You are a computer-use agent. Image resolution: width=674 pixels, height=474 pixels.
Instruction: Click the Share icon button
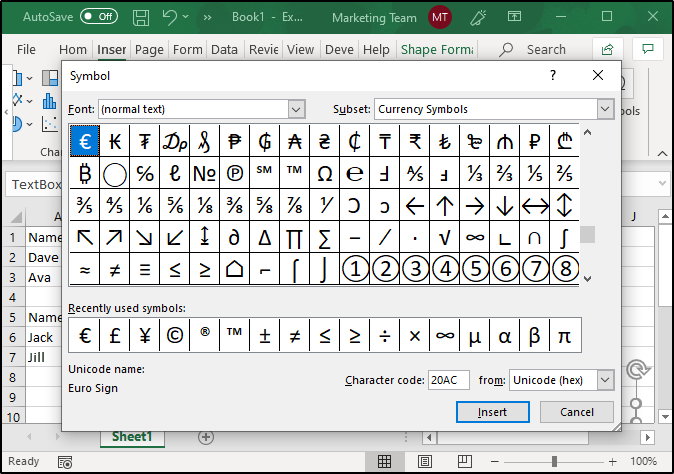(x=607, y=49)
